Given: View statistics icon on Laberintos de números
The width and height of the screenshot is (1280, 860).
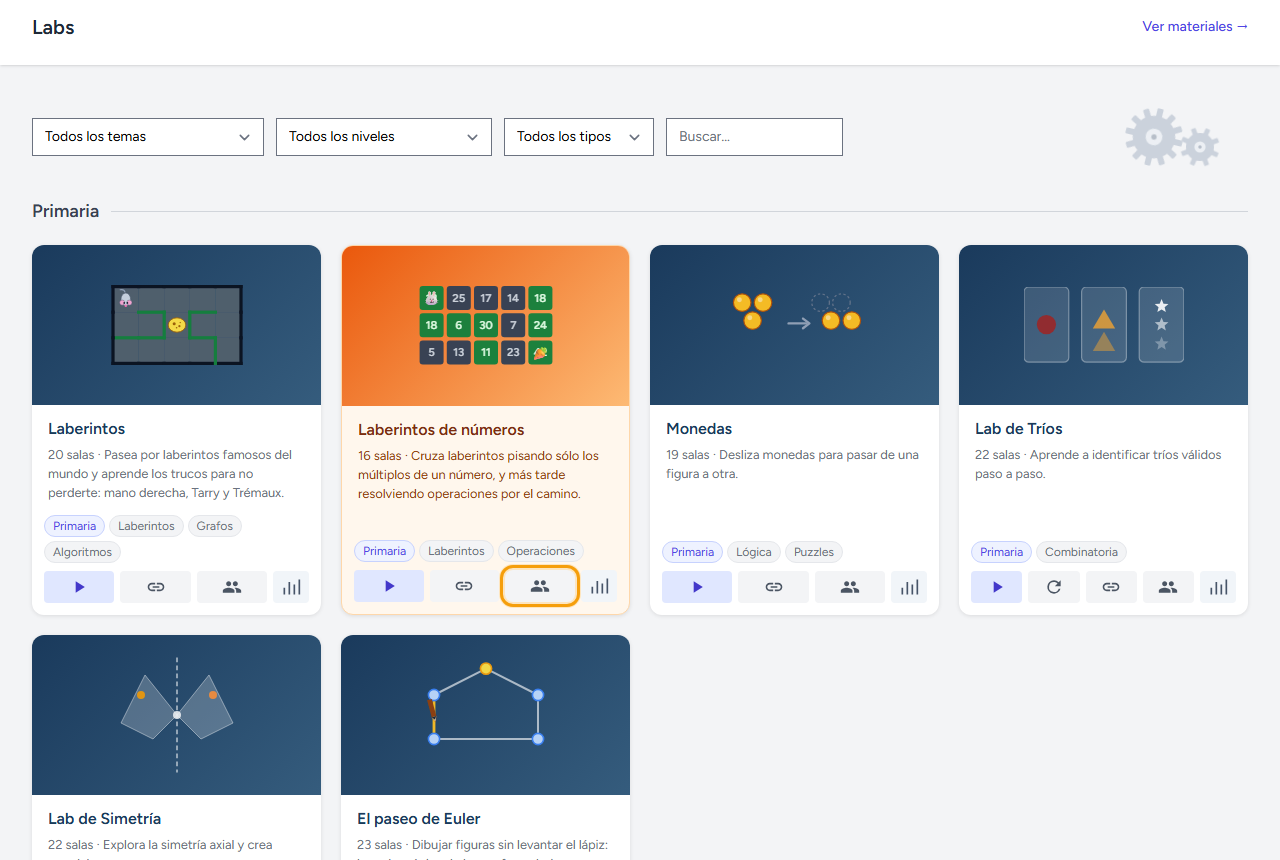Looking at the screenshot, I should pyautogui.click(x=599, y=586).
